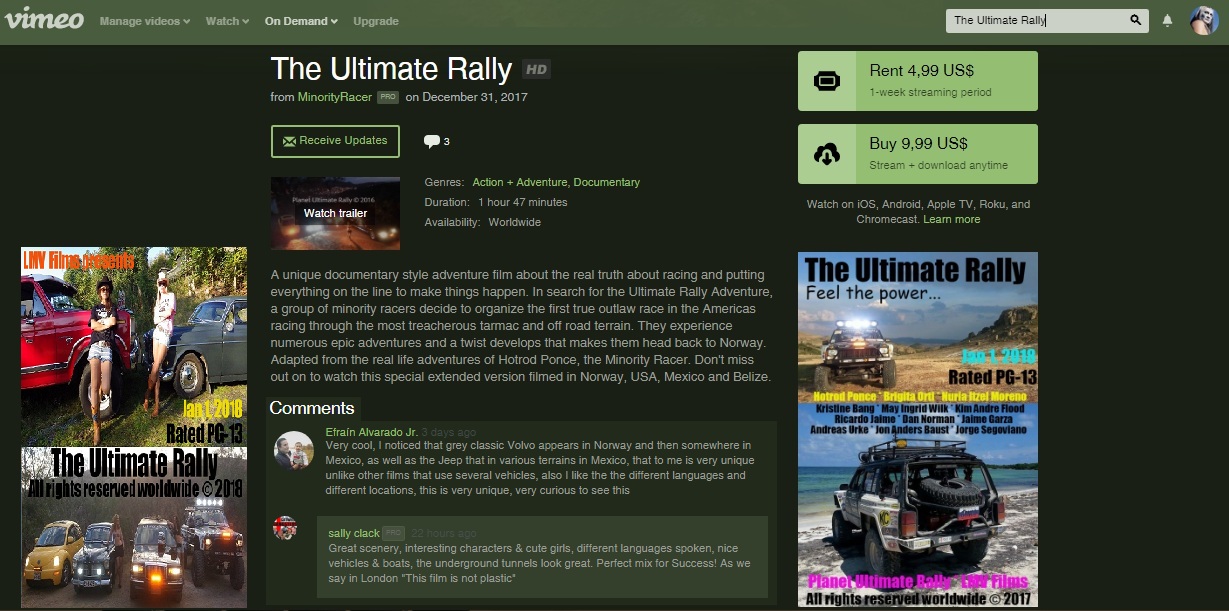
Task: Click the search magnifier icon
Action: [1136, 20]
